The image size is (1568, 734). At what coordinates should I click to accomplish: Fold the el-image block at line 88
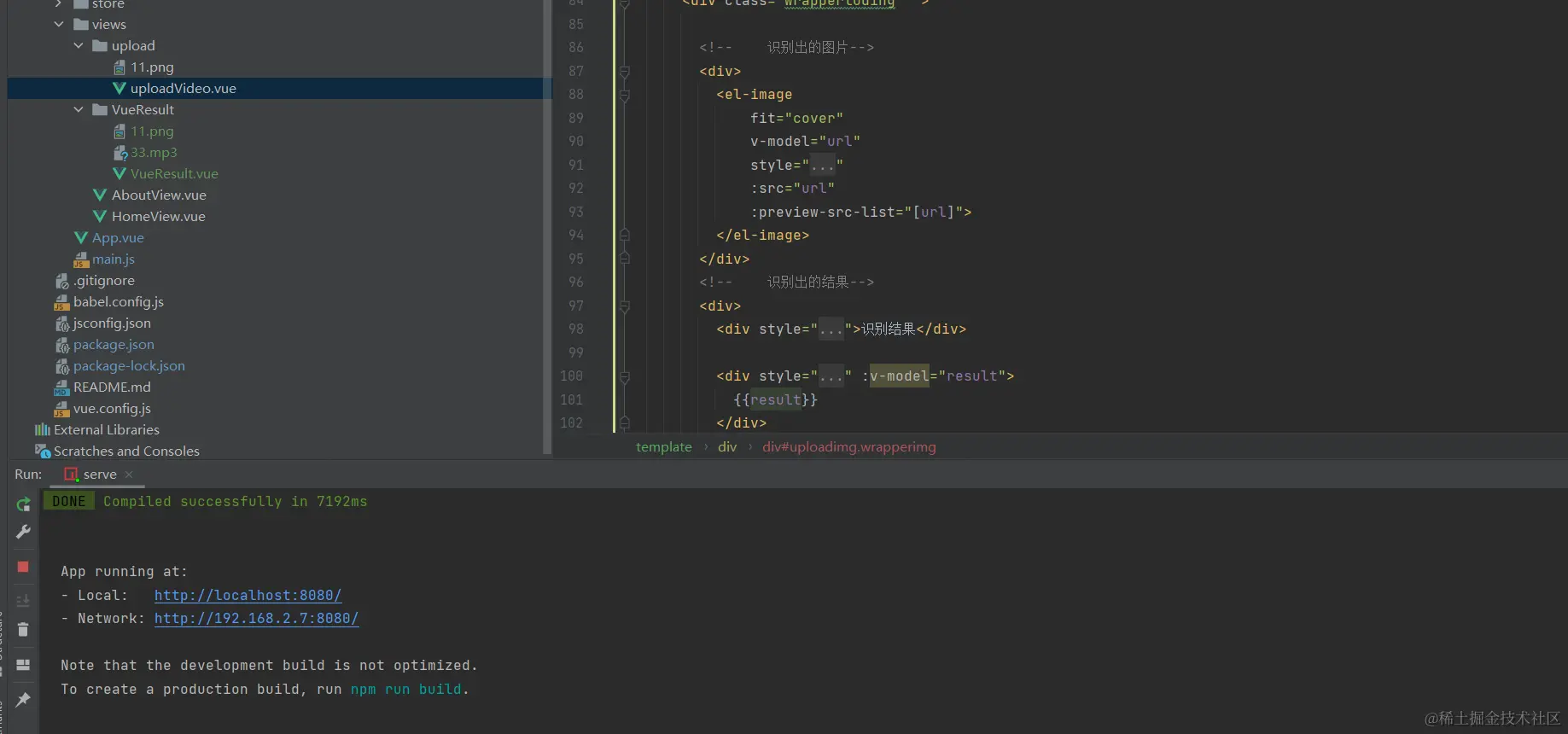click(625, 95)
